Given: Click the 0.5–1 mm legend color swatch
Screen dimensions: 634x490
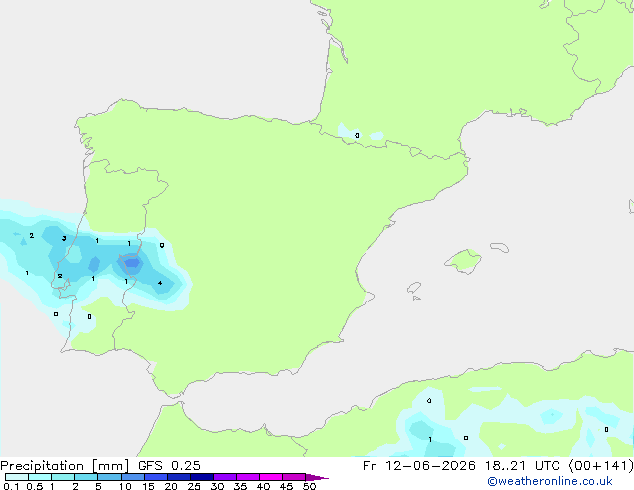Looking at the screenshot, I should pos(40,477).
